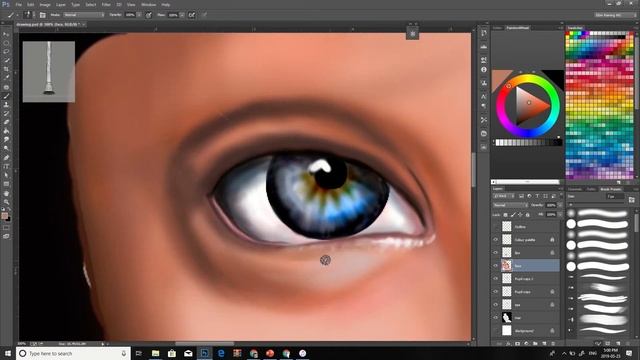The width and height of the screenshot is (640, 360).
Task: Click the fx layer style icon
Action: point(508,344)
